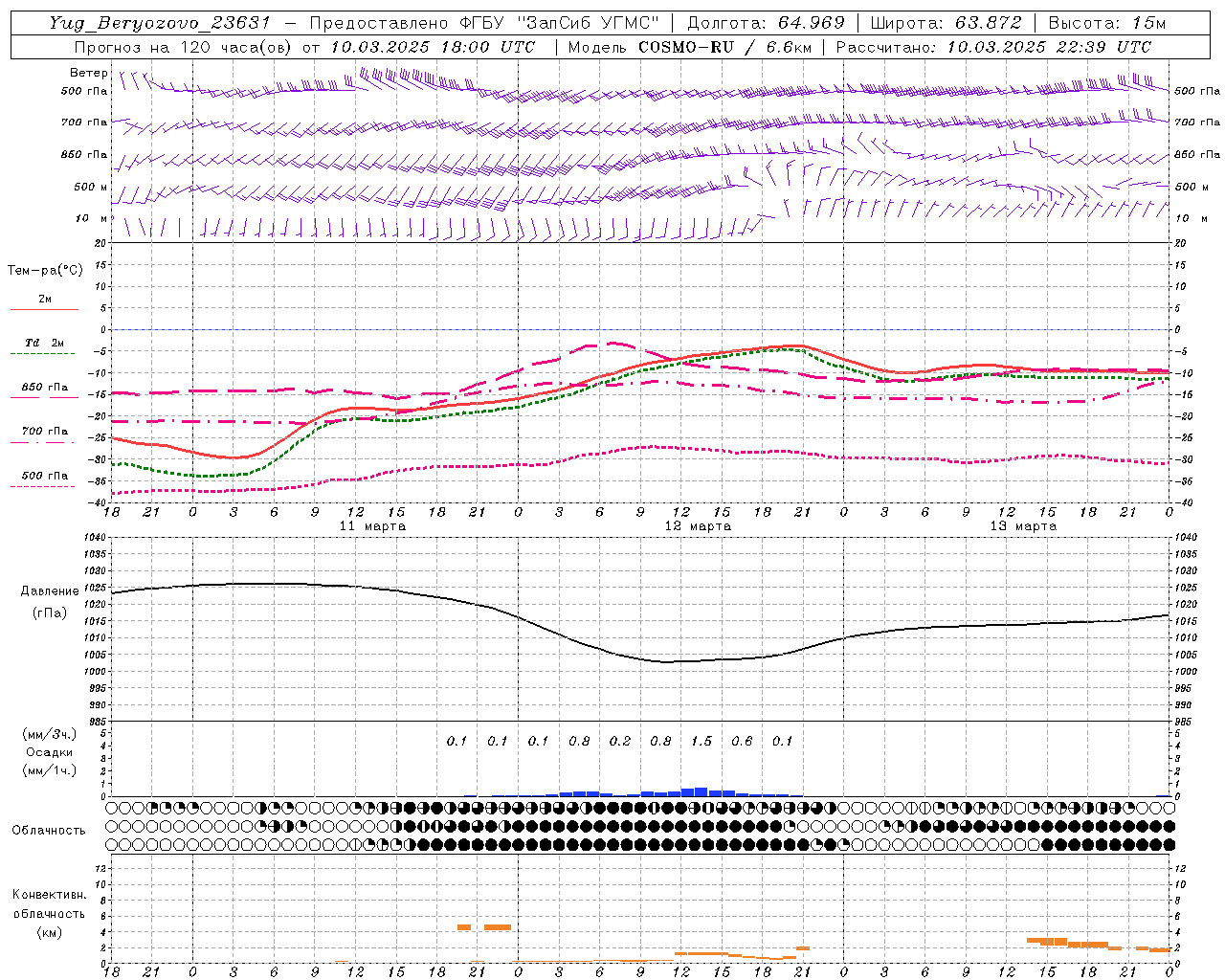
Task: Click the Тем-ра(°C) axis label
Action: click(x=45, y=270)
